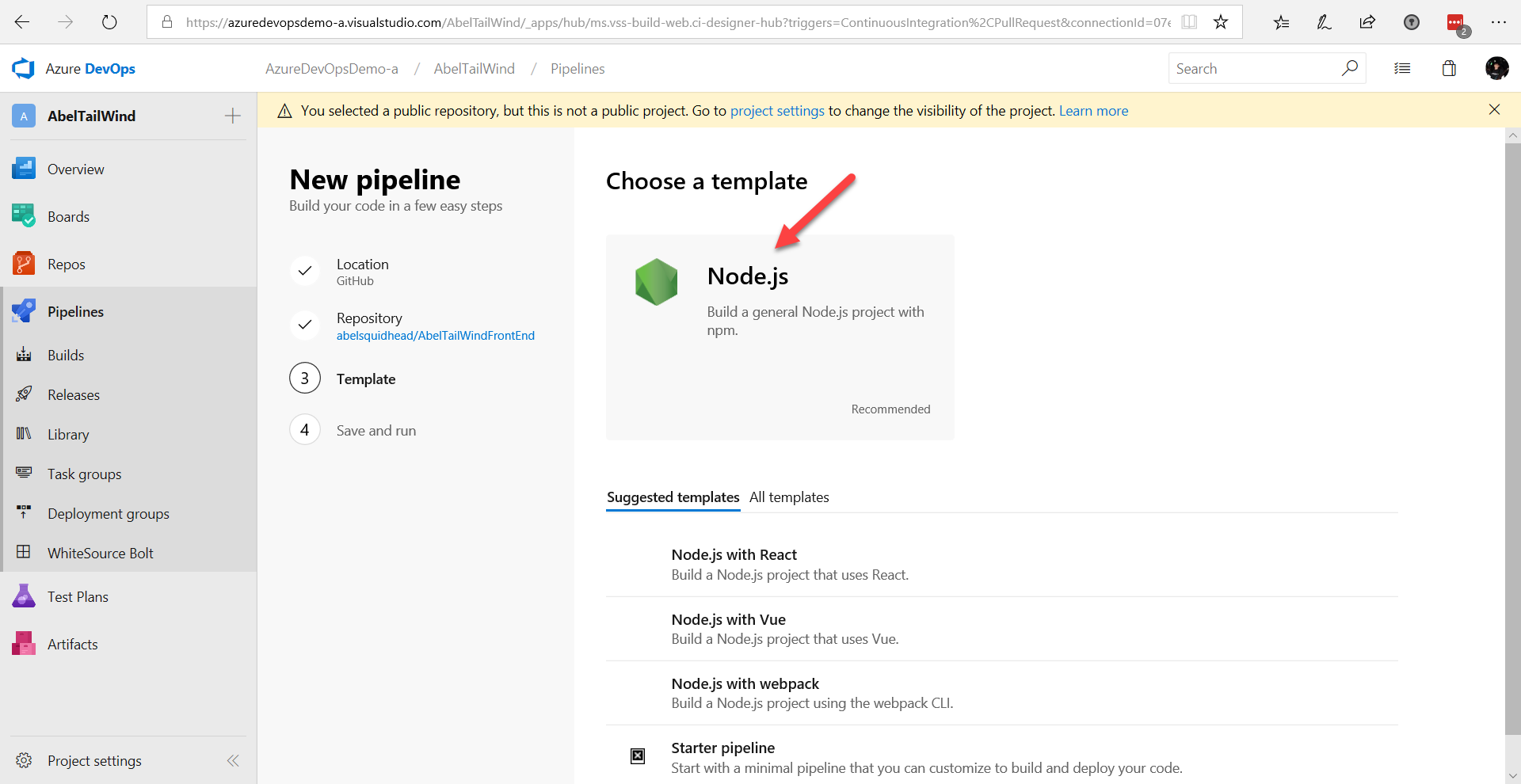Open Boards in the sidebar
1521x784 pixels.
coord(128,216)
